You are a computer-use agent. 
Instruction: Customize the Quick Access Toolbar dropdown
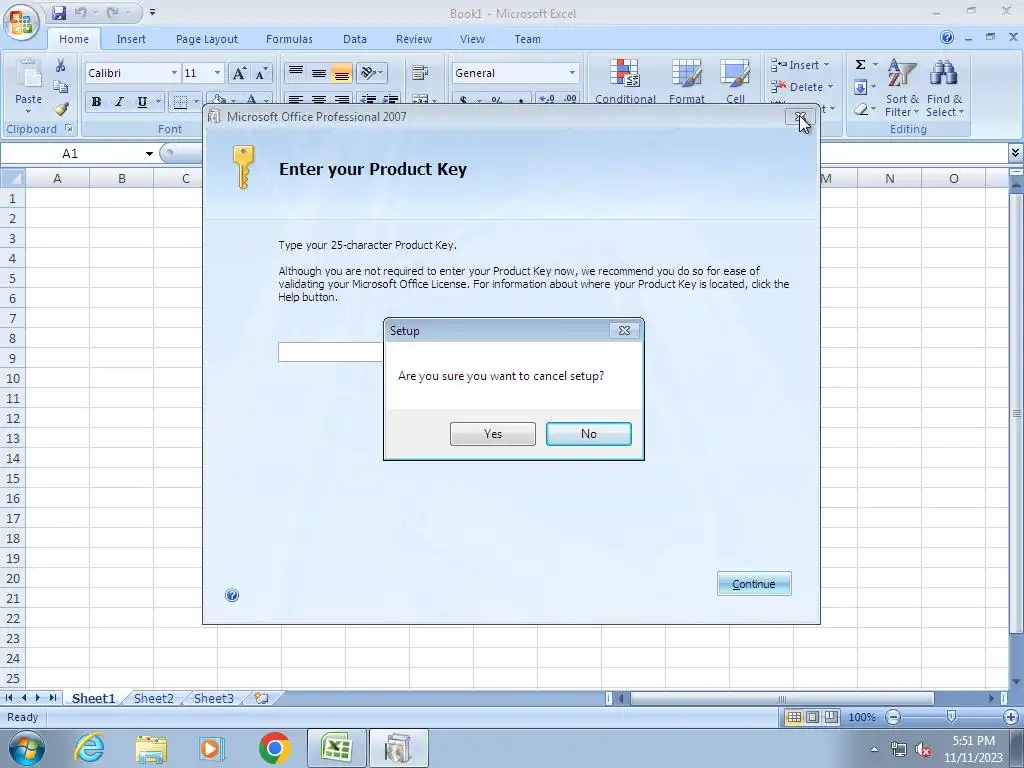(x=152, y=12)
